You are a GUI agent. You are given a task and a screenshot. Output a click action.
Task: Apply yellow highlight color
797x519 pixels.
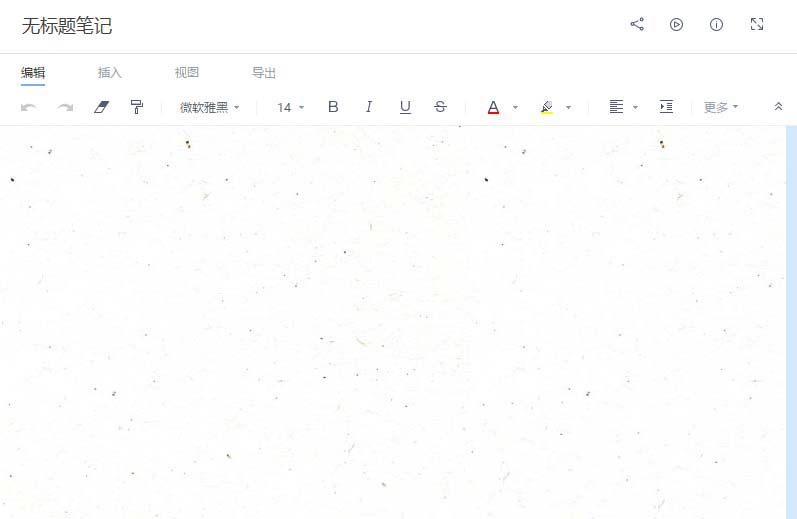pos(546,107)
